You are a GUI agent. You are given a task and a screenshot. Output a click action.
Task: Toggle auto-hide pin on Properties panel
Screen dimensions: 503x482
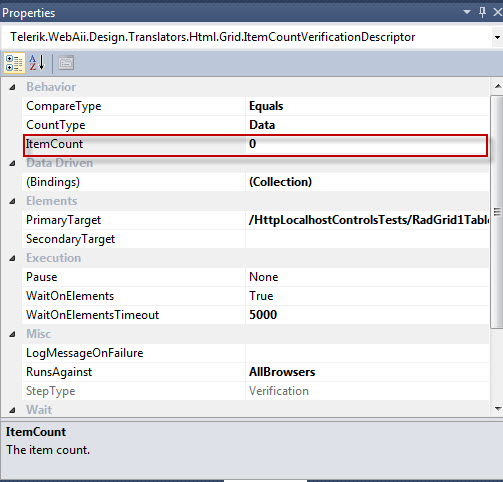coord(482,13)
